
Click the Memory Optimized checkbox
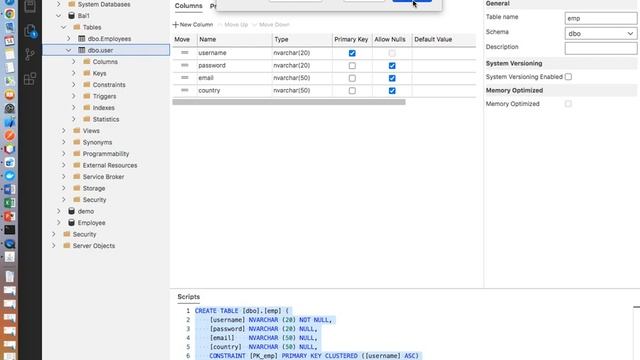pyautogui.click(x=568, y=104)
